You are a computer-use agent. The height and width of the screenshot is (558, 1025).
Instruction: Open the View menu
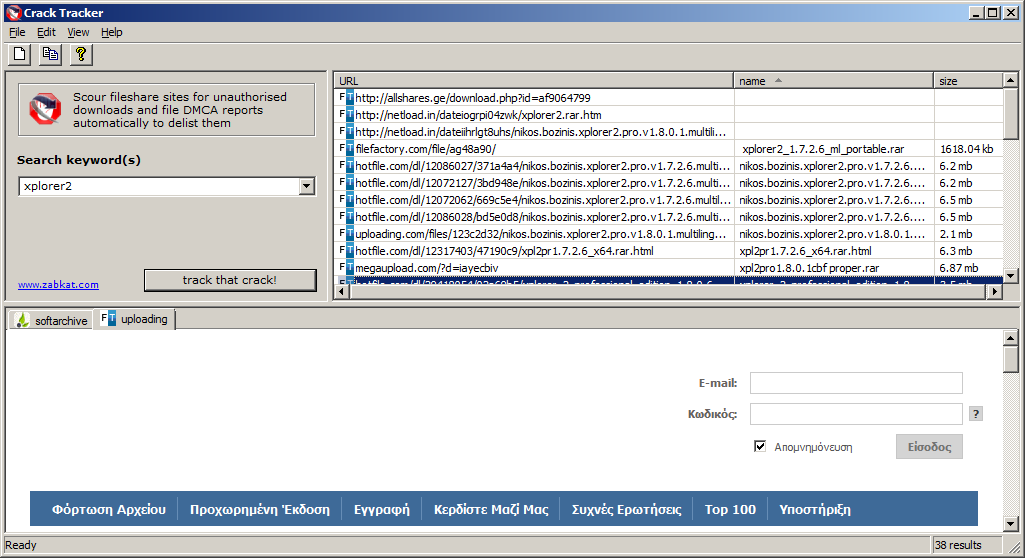click(x=78, y=32)
